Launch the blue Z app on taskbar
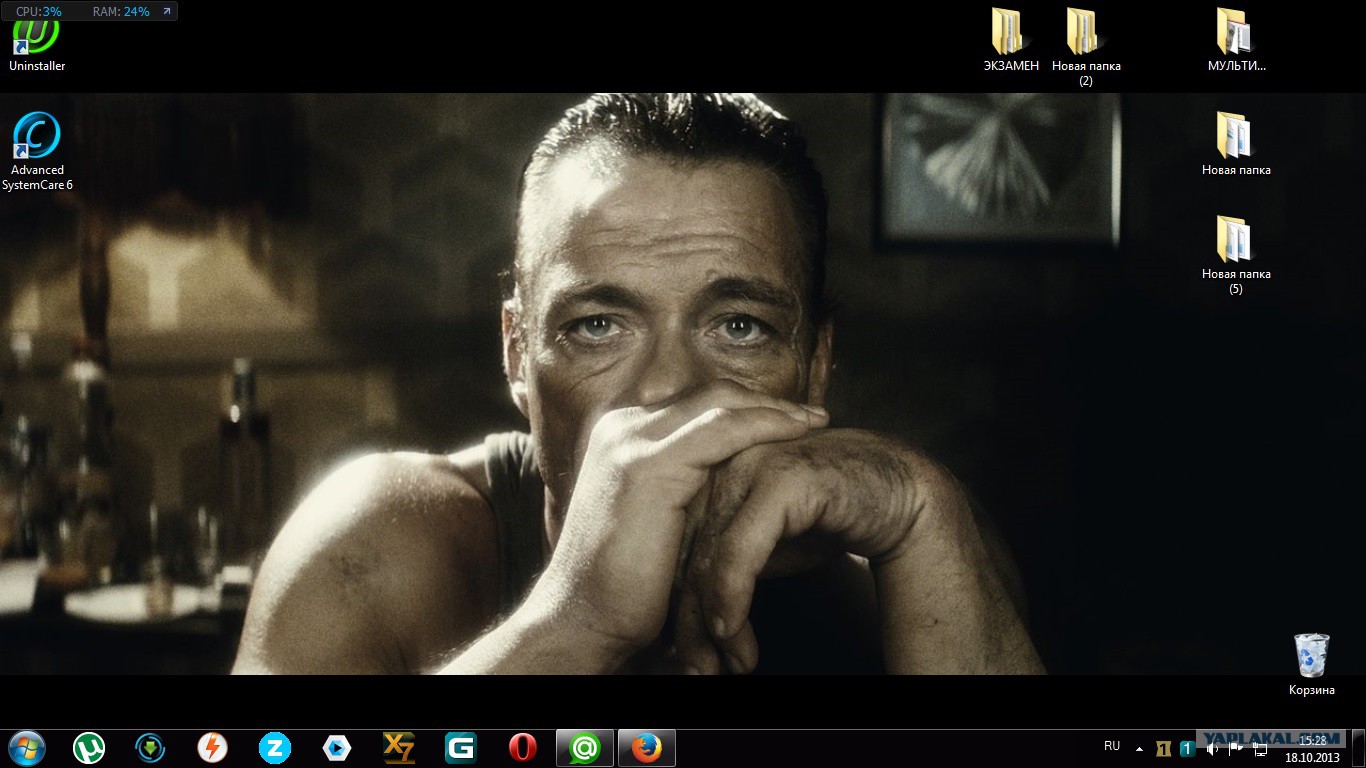Image resolution: width=1366 pixels, height=768 pixels. coord(275,747)
